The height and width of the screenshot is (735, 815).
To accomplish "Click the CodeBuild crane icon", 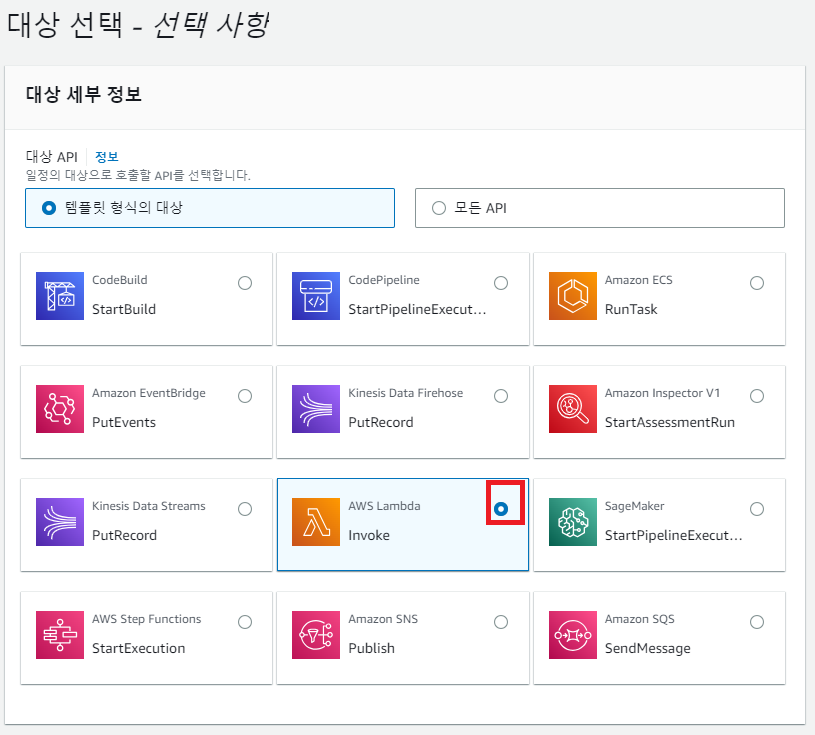I will (60, 296).
